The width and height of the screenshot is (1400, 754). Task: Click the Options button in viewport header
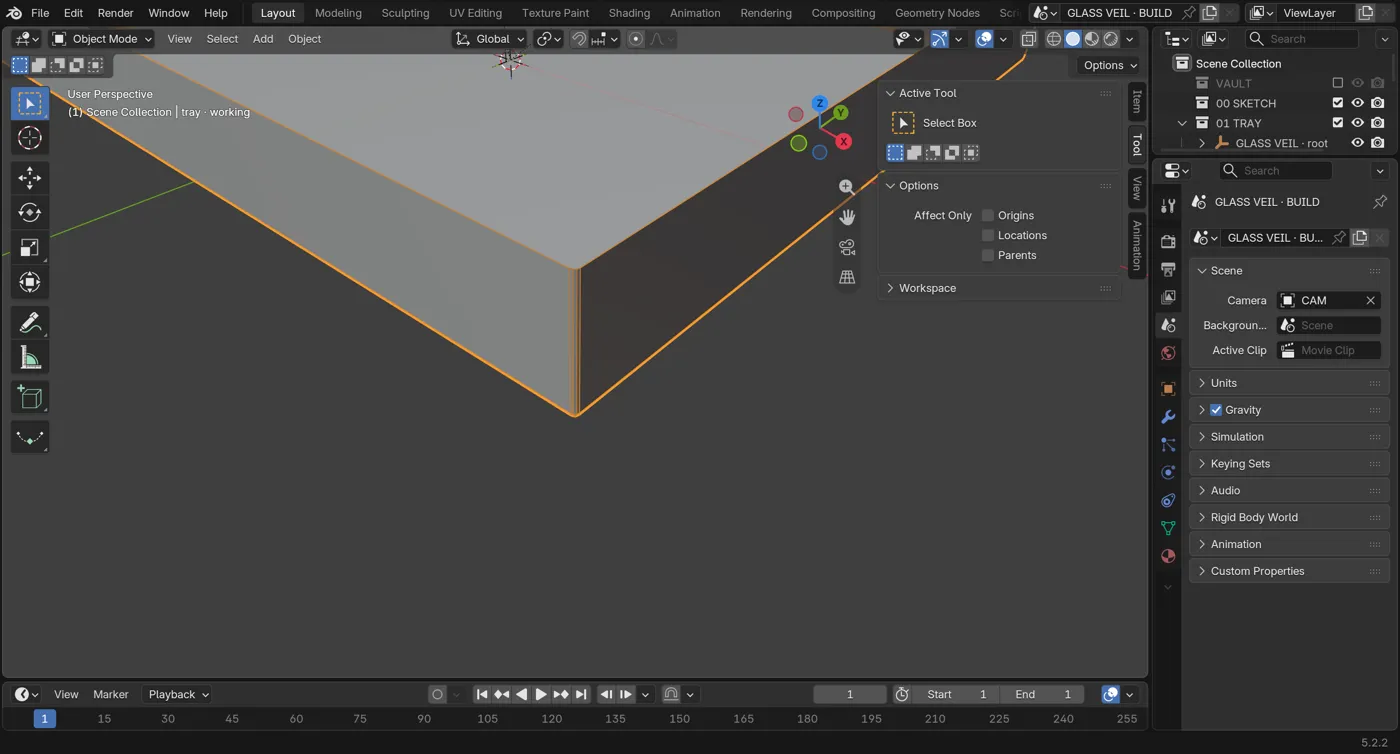pos(1109,65)
